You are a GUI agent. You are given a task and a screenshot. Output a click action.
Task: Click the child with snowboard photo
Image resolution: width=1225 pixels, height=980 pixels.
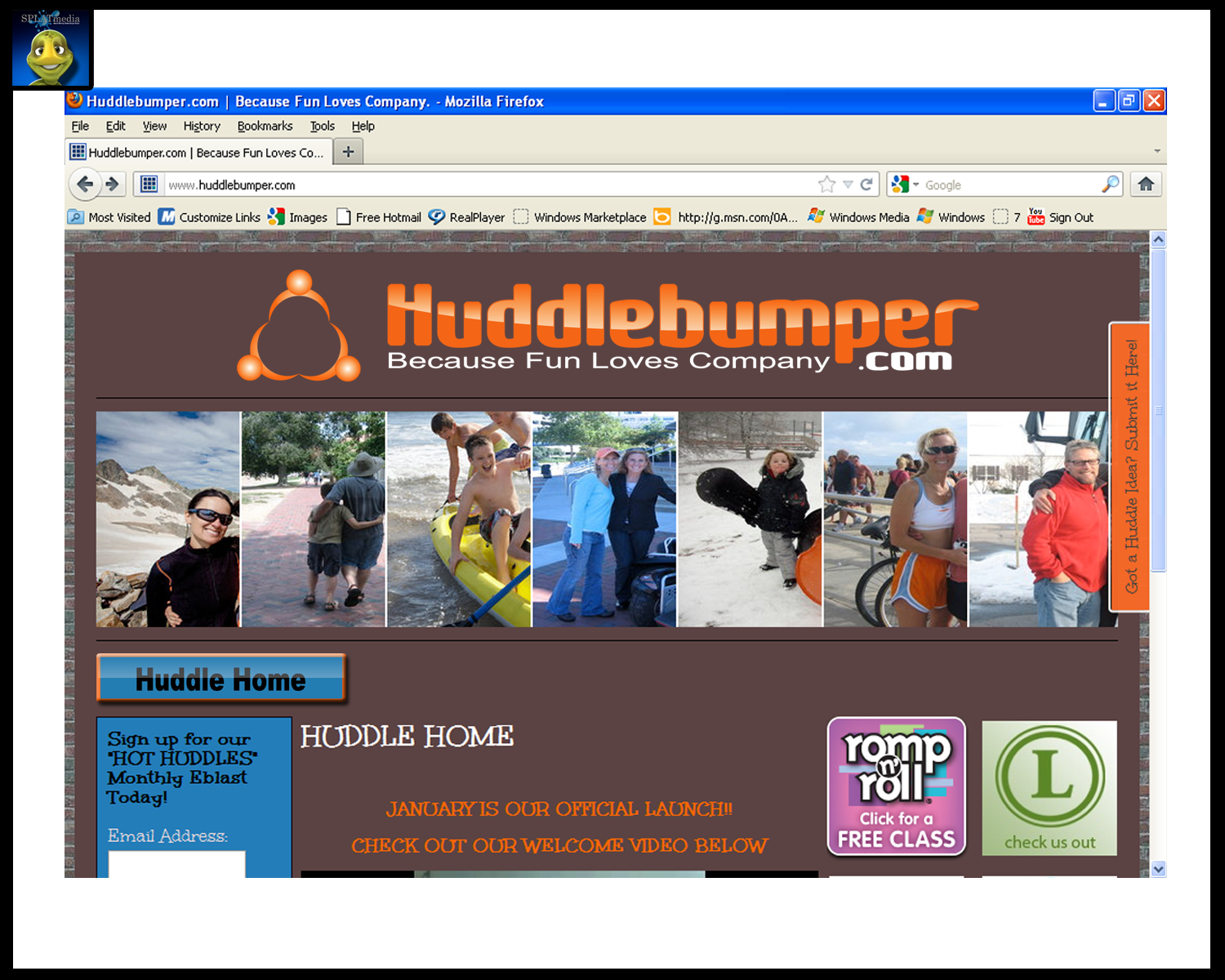[x=750, y=519]
